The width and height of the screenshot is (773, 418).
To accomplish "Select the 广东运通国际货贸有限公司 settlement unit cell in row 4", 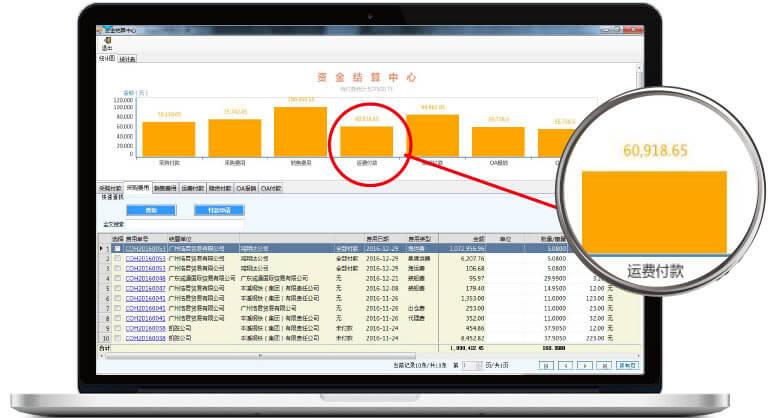I will [x=202, y=279].
